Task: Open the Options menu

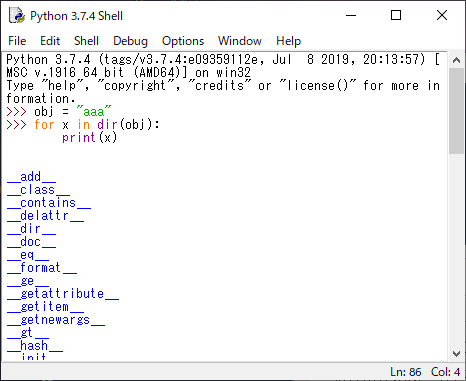Action: (x=183, y=41)
